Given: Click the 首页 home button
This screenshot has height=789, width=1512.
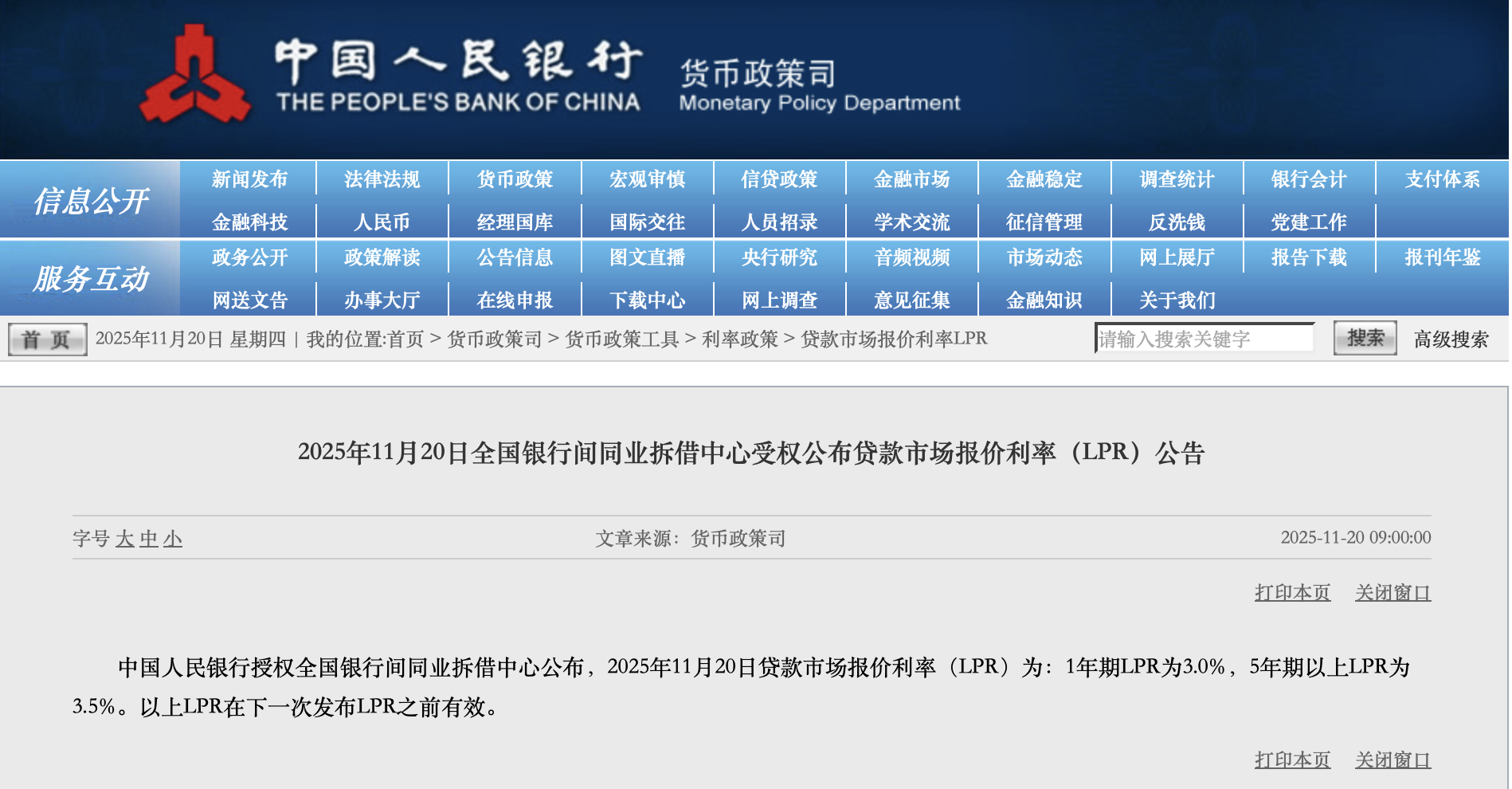Looking at the screenshot, I should tap(45, 338).
